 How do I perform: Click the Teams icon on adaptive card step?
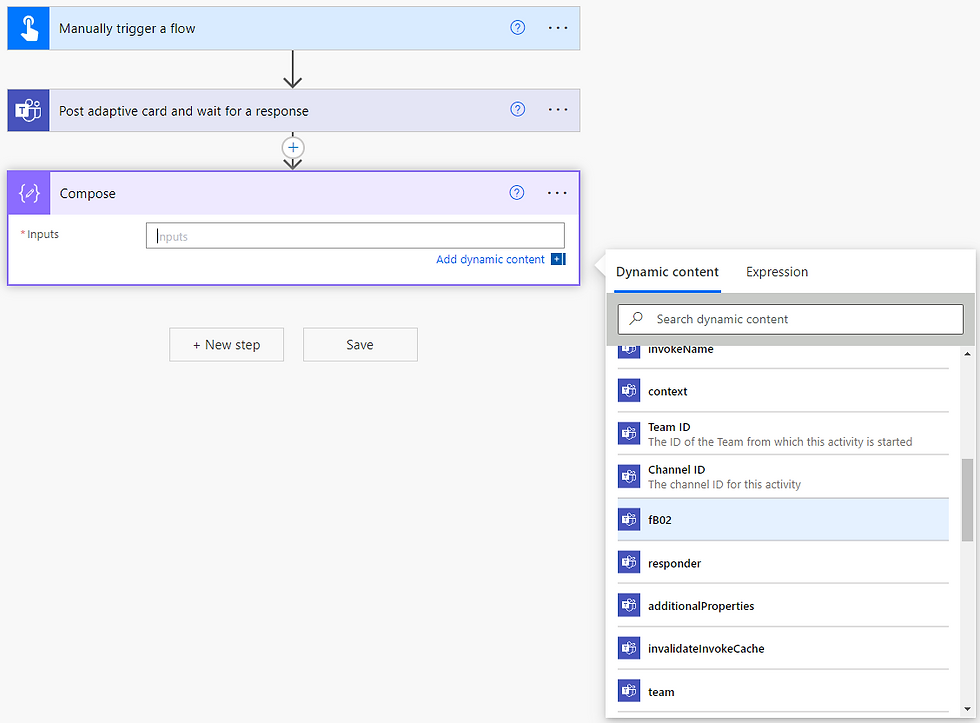point(28,111)
